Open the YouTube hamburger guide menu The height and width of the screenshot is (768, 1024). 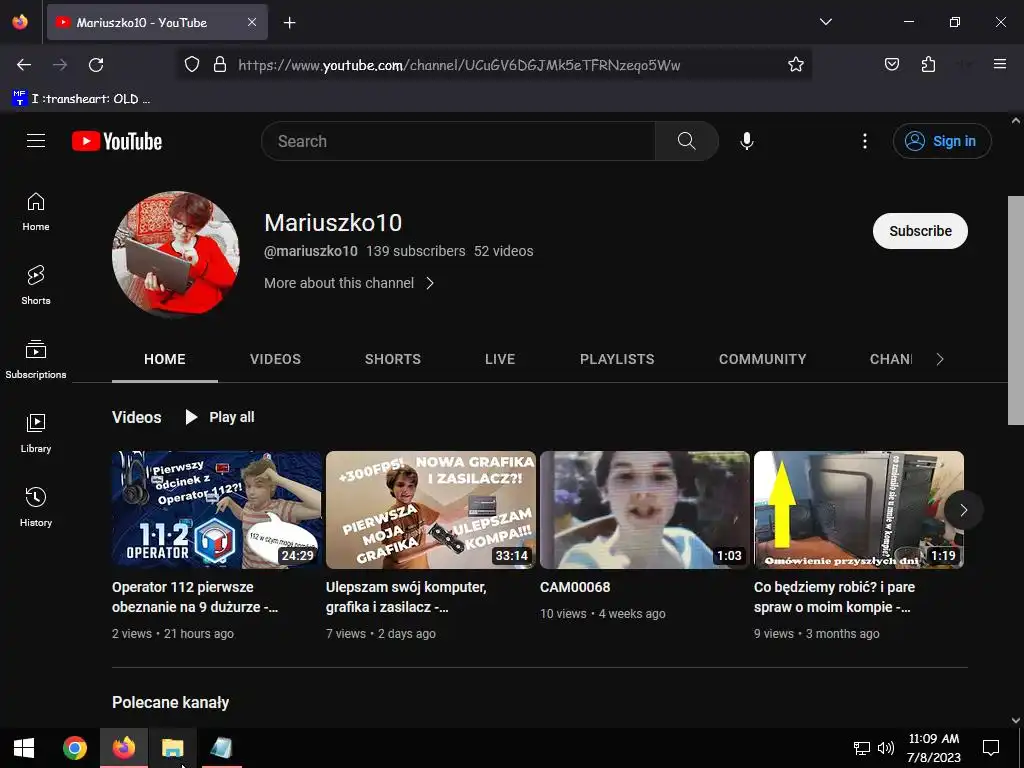pos(36,141)
